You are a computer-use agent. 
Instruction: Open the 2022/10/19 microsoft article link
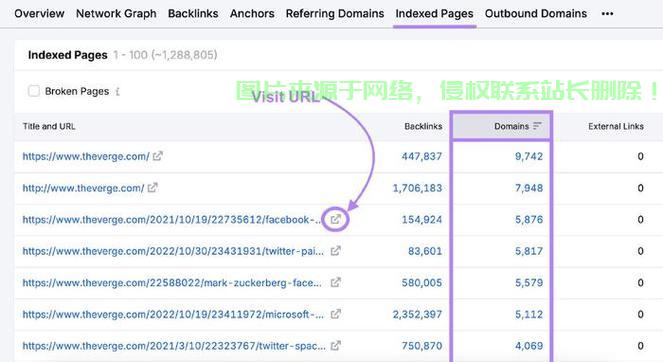point(173,314)
